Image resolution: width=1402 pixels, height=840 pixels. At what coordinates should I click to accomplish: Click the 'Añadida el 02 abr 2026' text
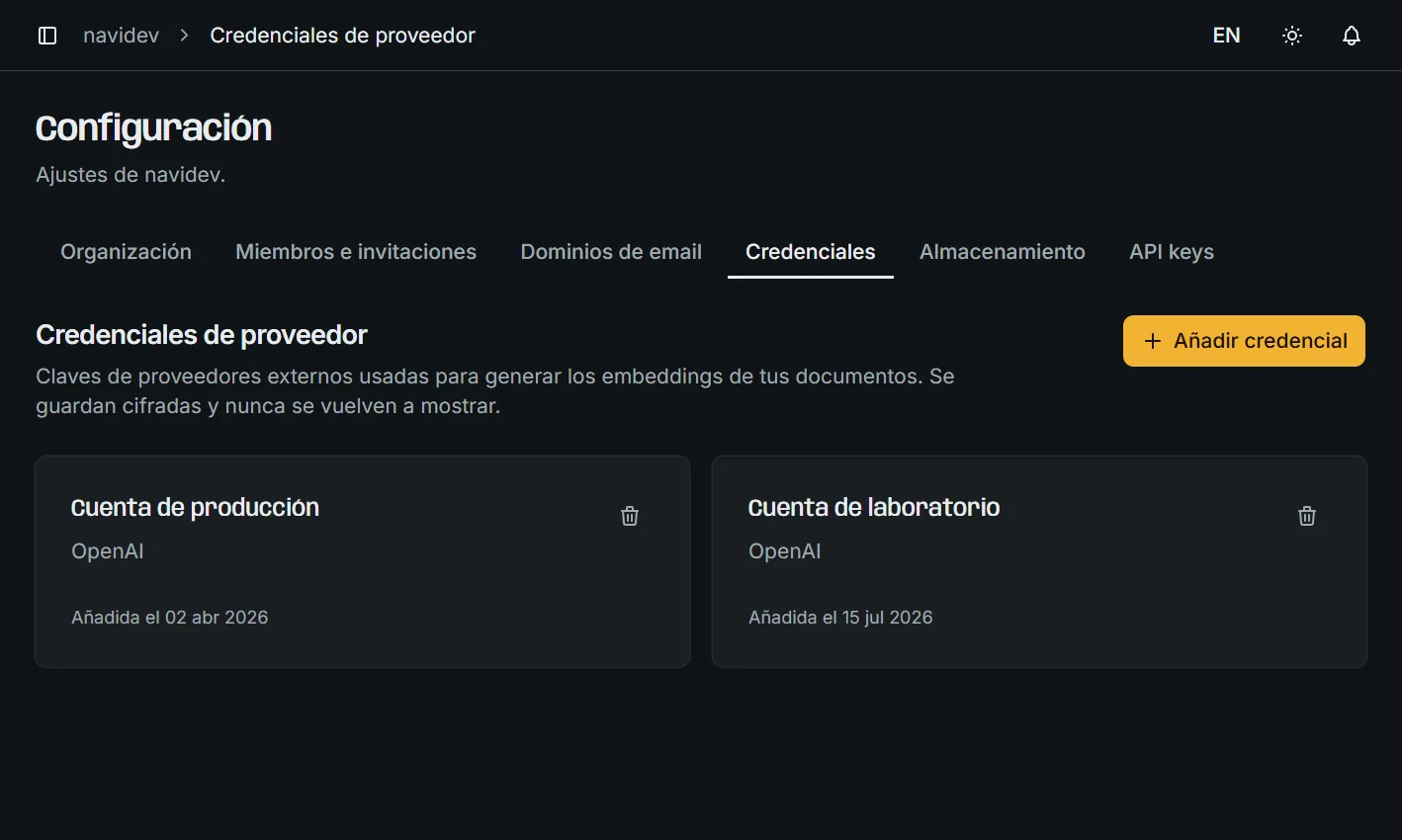point(169,618)
